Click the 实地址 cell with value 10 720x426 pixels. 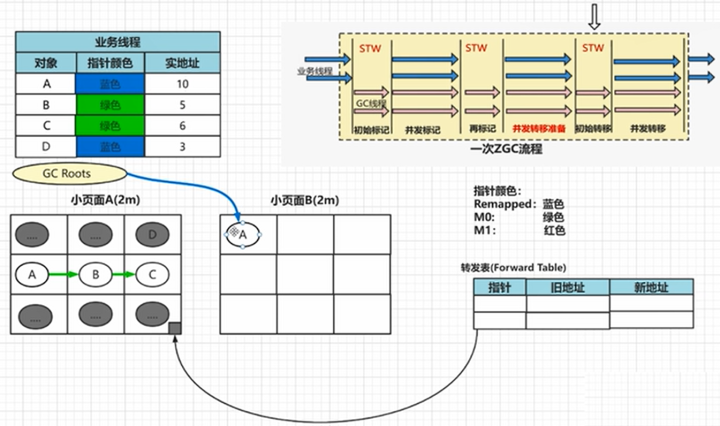point(183,84)
